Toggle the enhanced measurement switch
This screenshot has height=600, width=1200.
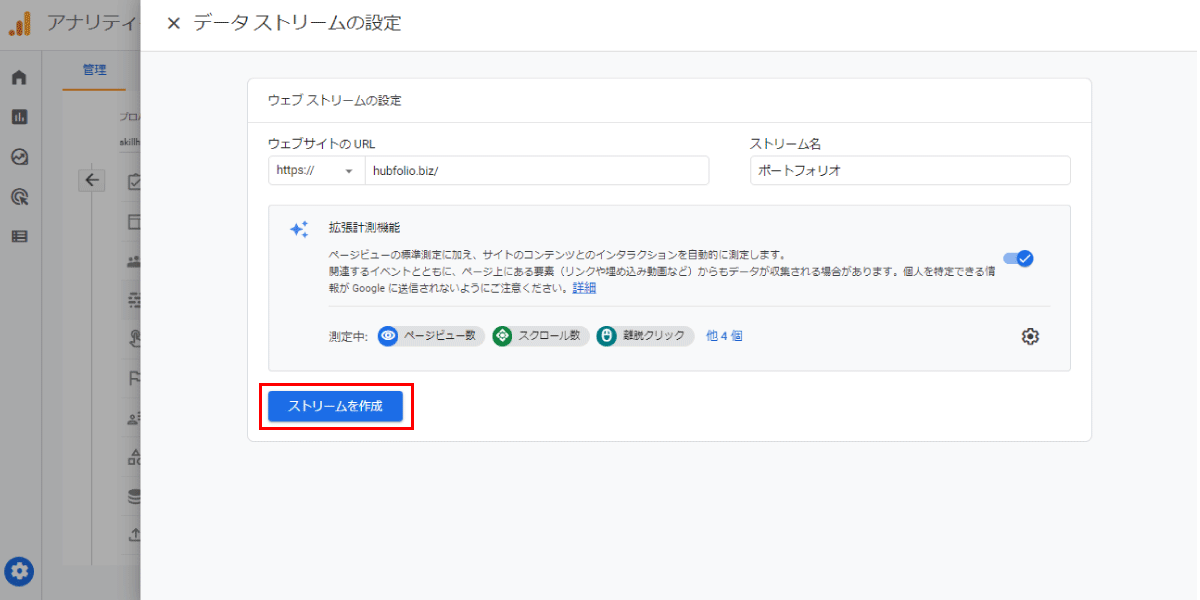click(1019, 258)
